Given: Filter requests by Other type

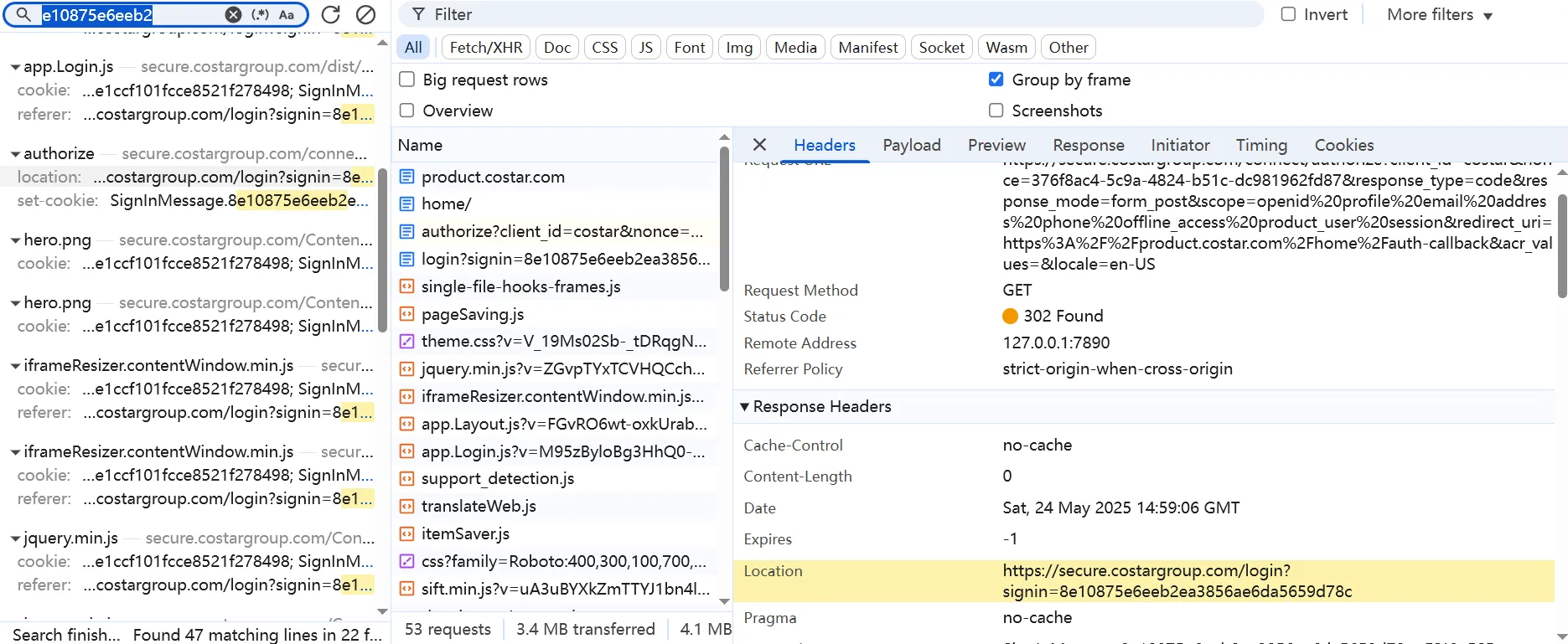Looking at the screenshot, I should point(1069,48).
